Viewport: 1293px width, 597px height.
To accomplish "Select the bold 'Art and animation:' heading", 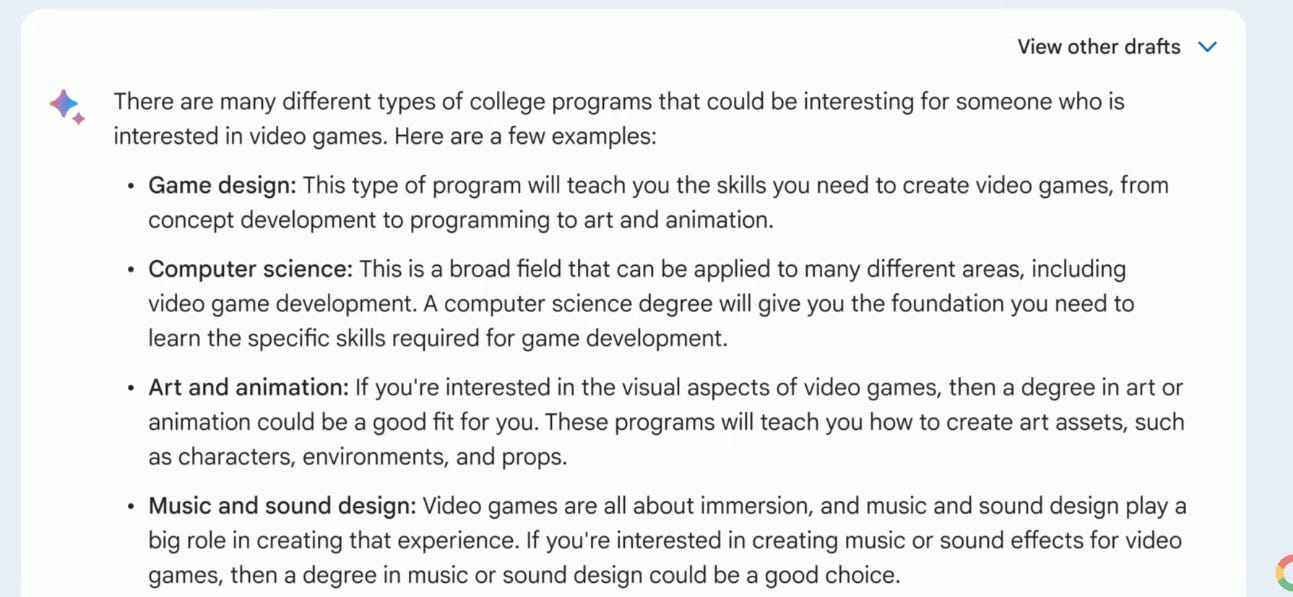I will pos(248,388).
